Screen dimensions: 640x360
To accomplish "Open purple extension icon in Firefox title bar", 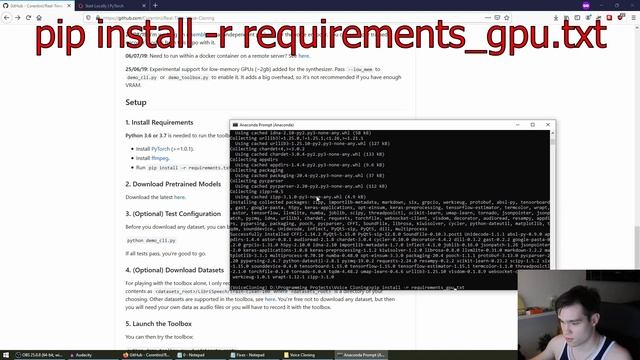I will pos(586,5).
